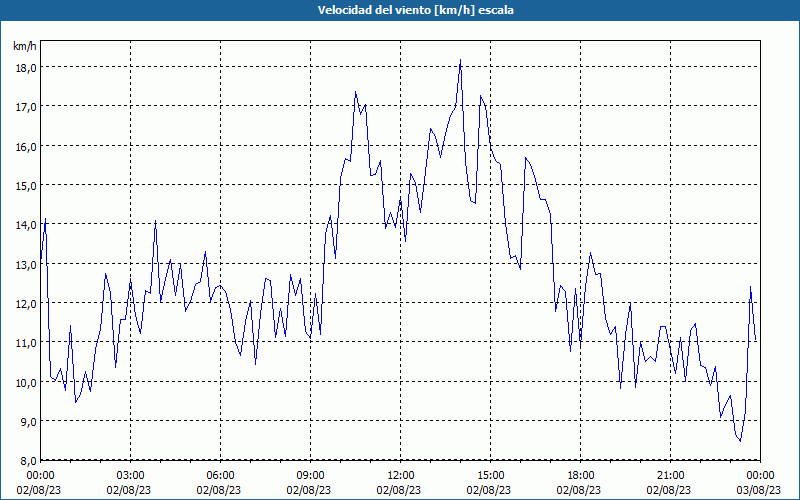Click the 'km/h' axis unit label

pyautogui.click(x=25, y=46)
